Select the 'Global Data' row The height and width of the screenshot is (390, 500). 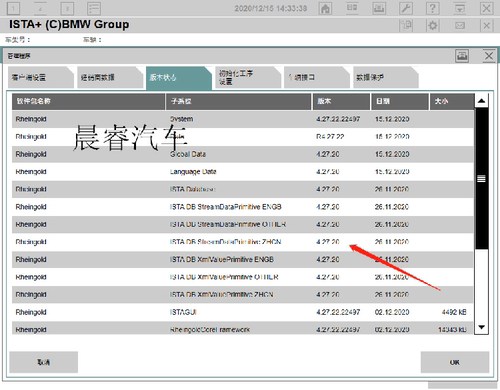click(x=243, y=154)
